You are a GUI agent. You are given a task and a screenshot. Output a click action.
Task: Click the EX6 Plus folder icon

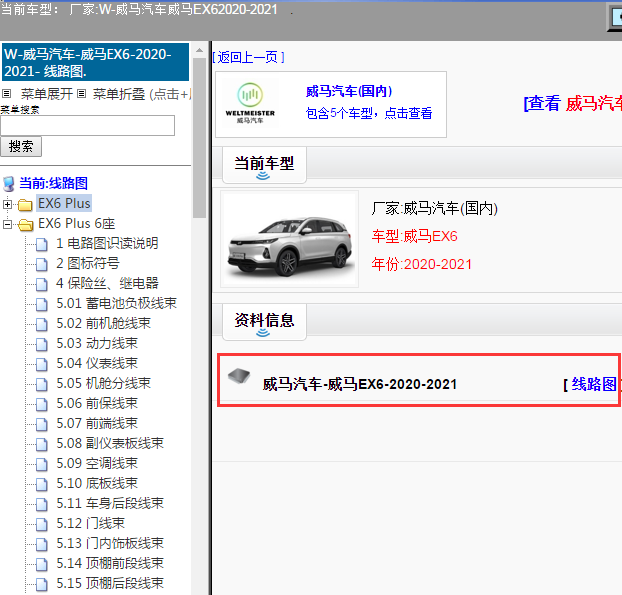click(25, 205)
